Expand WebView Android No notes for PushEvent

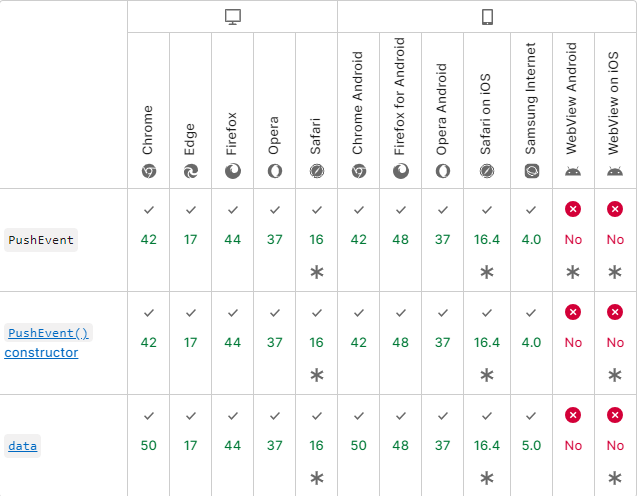click(573, 272)
